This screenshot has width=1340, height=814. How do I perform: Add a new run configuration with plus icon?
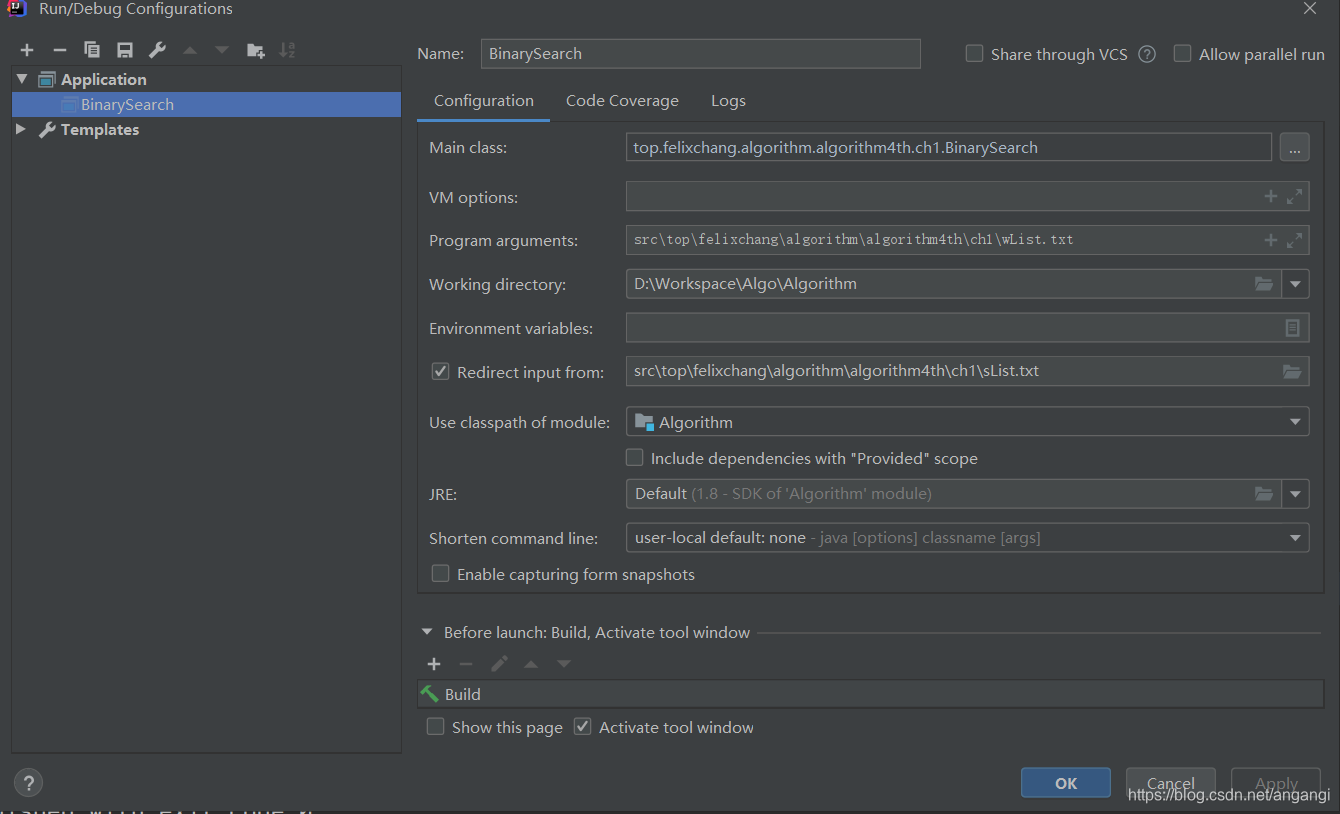tap(27, 50)
